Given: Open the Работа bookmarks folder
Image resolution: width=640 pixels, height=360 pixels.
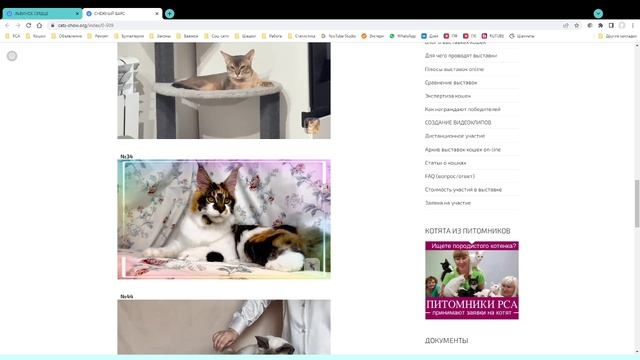Looking at the screenshot, I should [271, 36].
